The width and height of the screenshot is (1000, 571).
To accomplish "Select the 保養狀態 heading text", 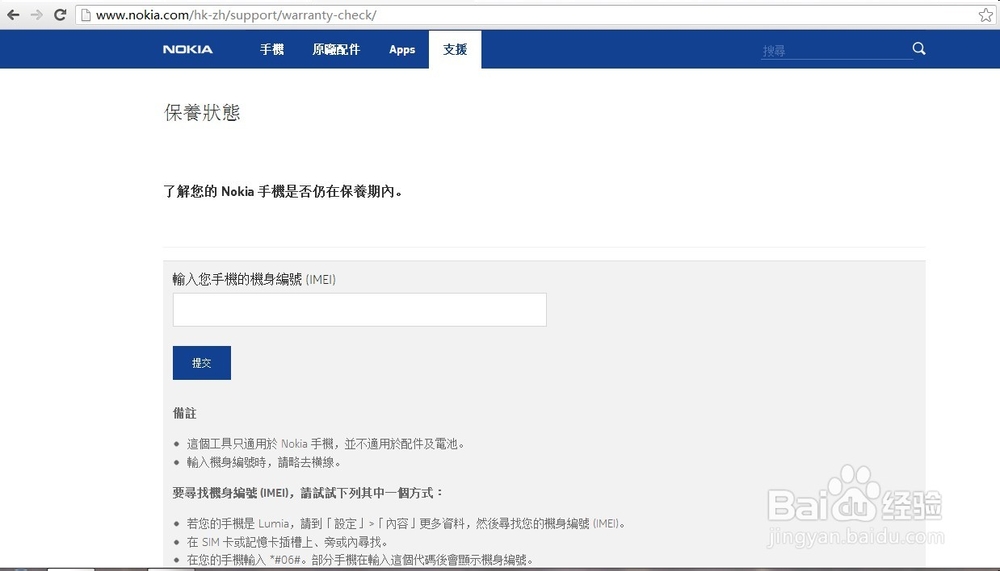I will [x=202, y=112].
